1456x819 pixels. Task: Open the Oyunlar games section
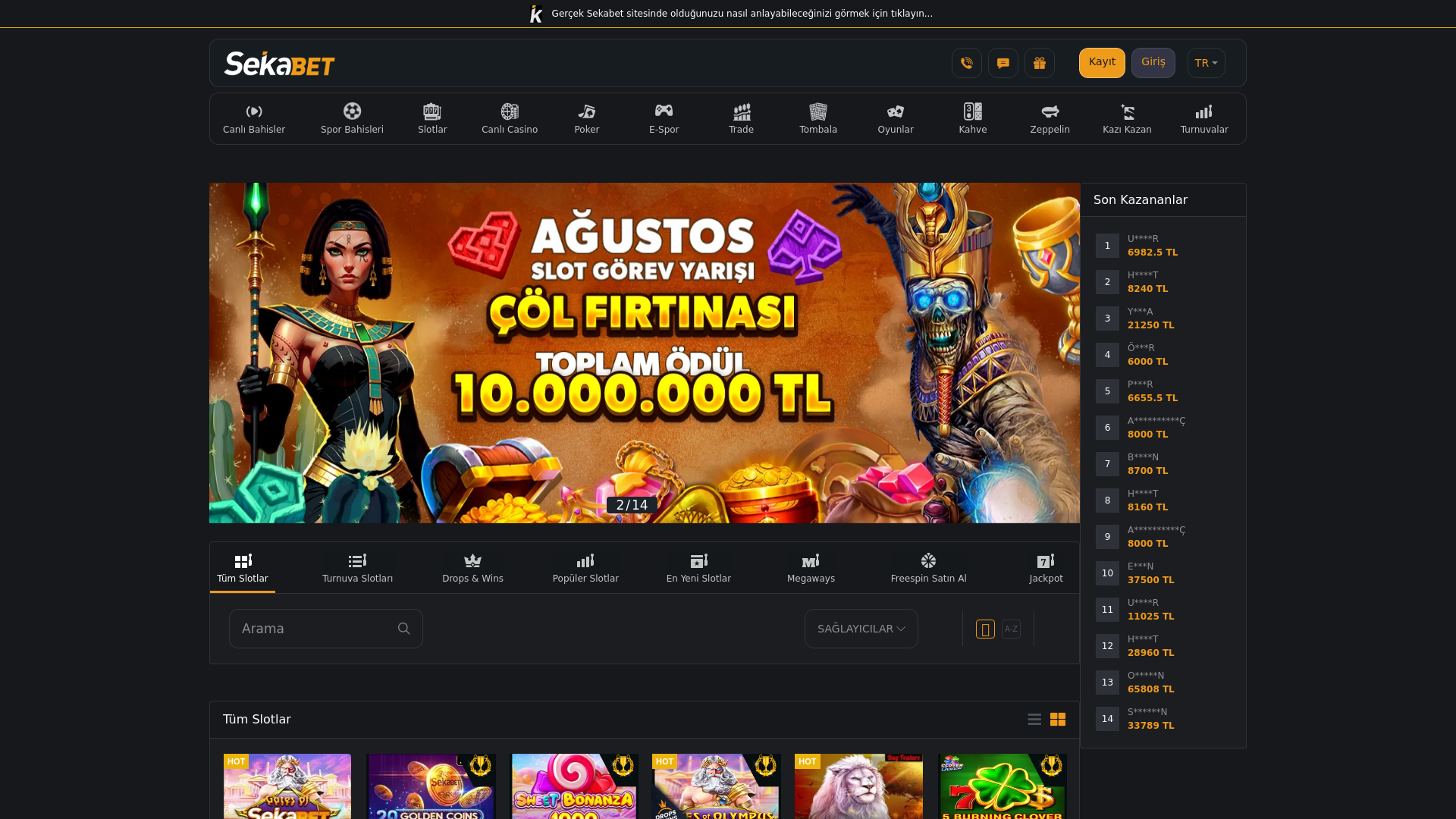(x=896, y=119)
